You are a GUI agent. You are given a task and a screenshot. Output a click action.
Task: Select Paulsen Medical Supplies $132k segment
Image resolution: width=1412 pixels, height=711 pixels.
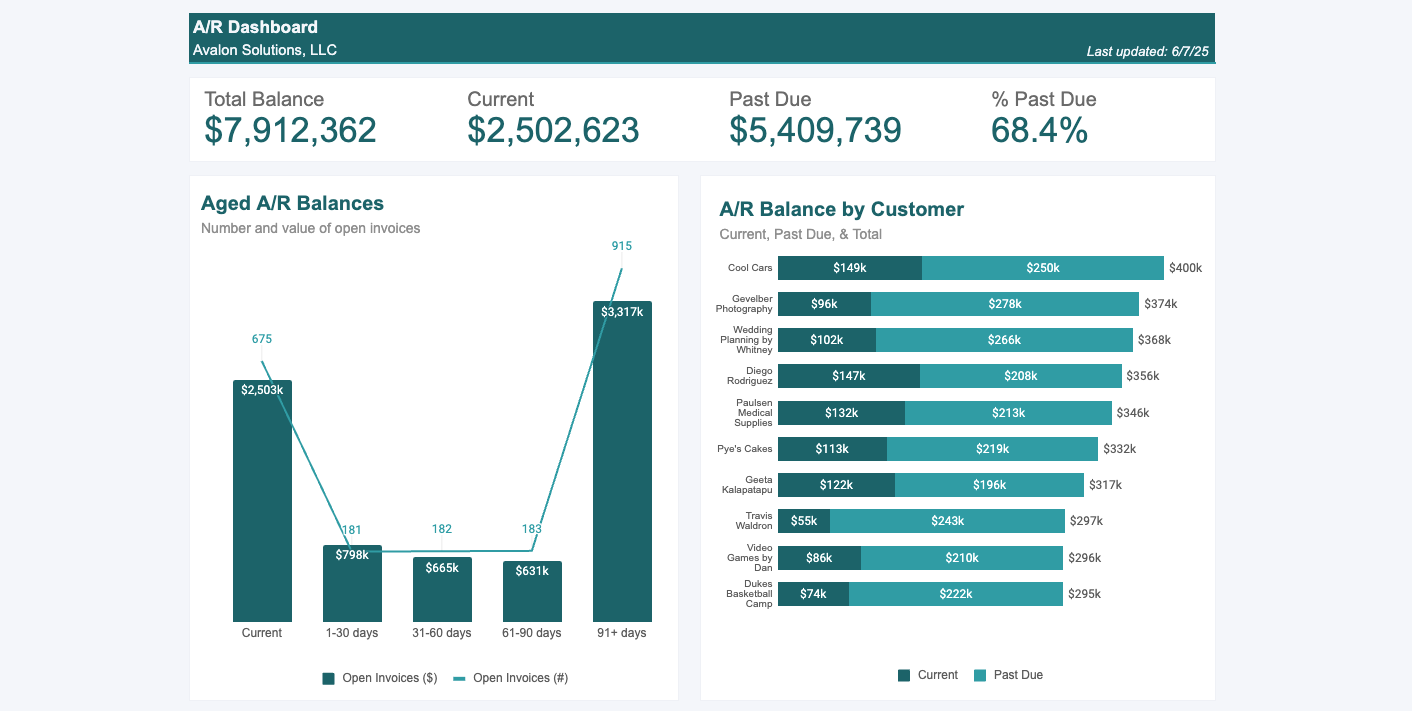(x=841, y=413)
